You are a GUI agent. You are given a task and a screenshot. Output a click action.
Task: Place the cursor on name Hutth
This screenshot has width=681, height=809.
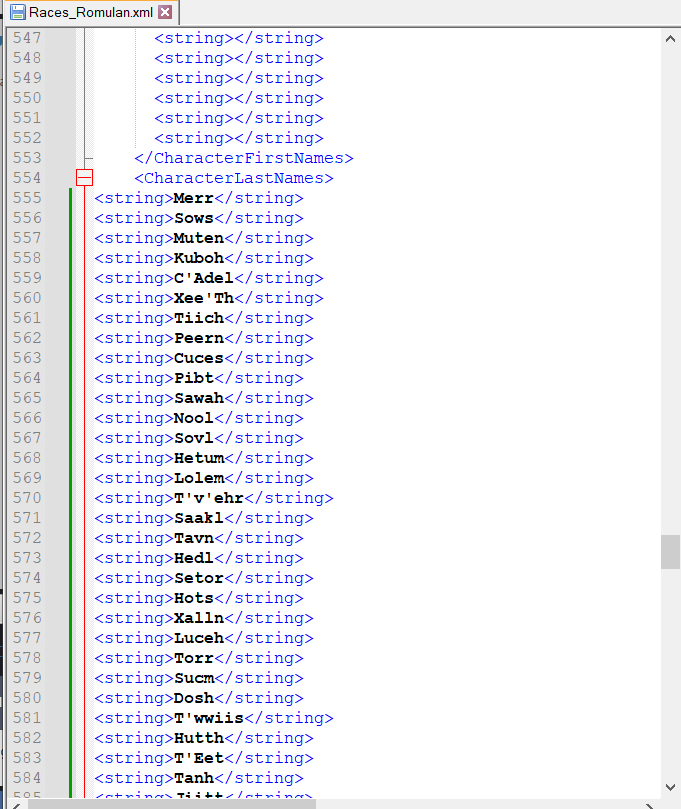pos(199,738)
